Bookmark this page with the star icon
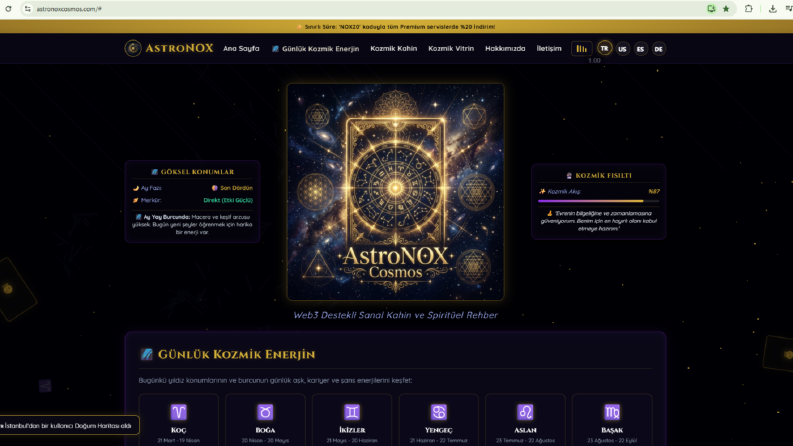 click(x=726, y=9)
